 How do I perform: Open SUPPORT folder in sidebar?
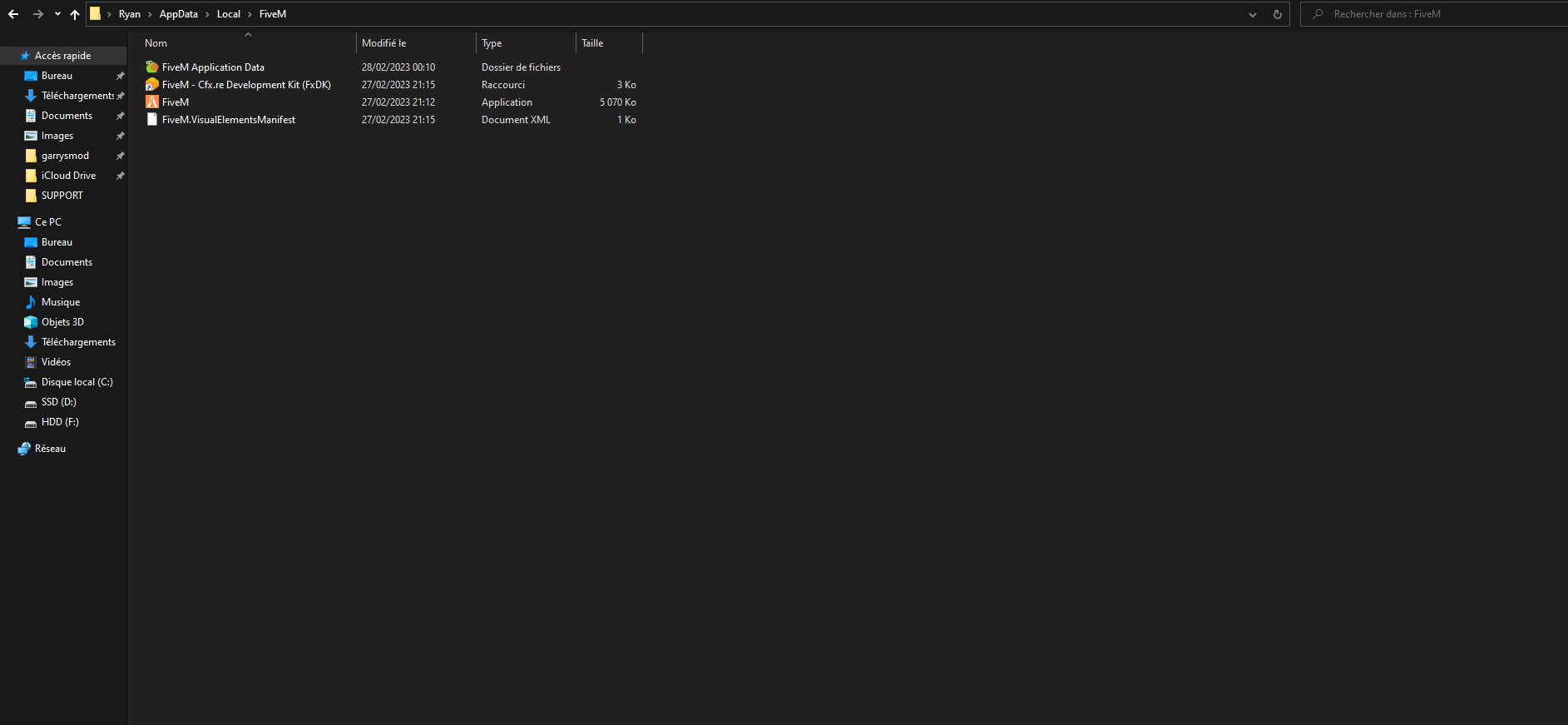click(x=63, y=196)
